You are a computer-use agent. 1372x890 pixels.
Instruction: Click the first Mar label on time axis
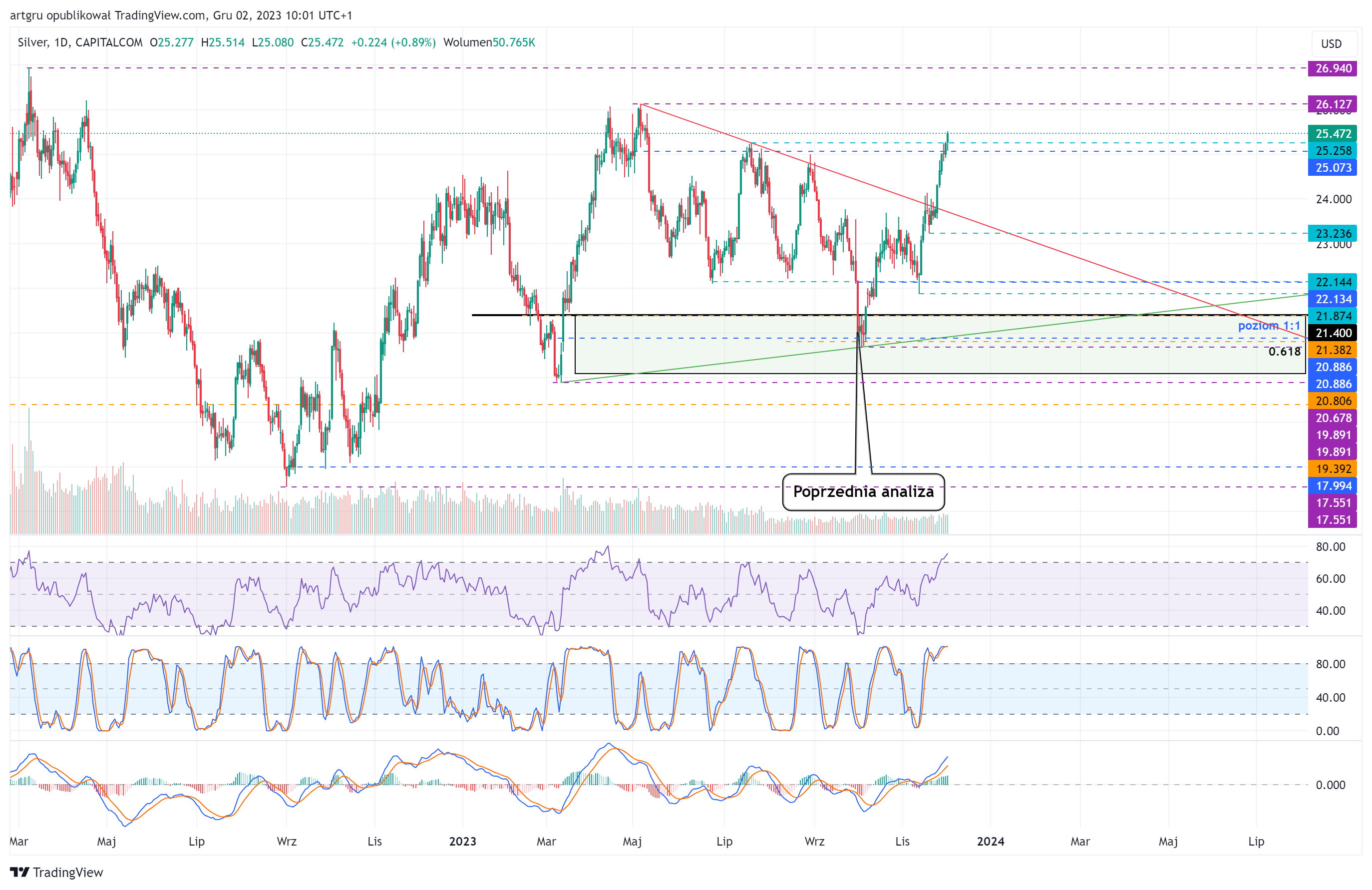[x=19, y=841]
